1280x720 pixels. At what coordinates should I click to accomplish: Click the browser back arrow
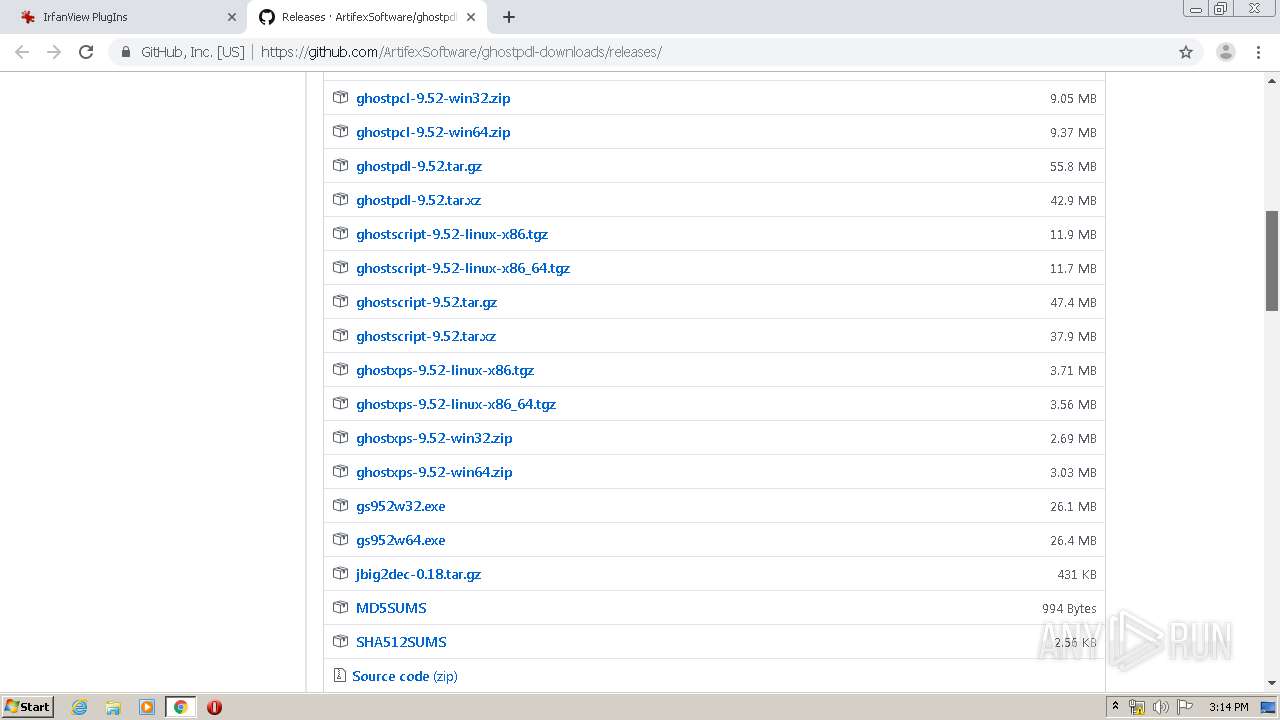coord(22,52)
